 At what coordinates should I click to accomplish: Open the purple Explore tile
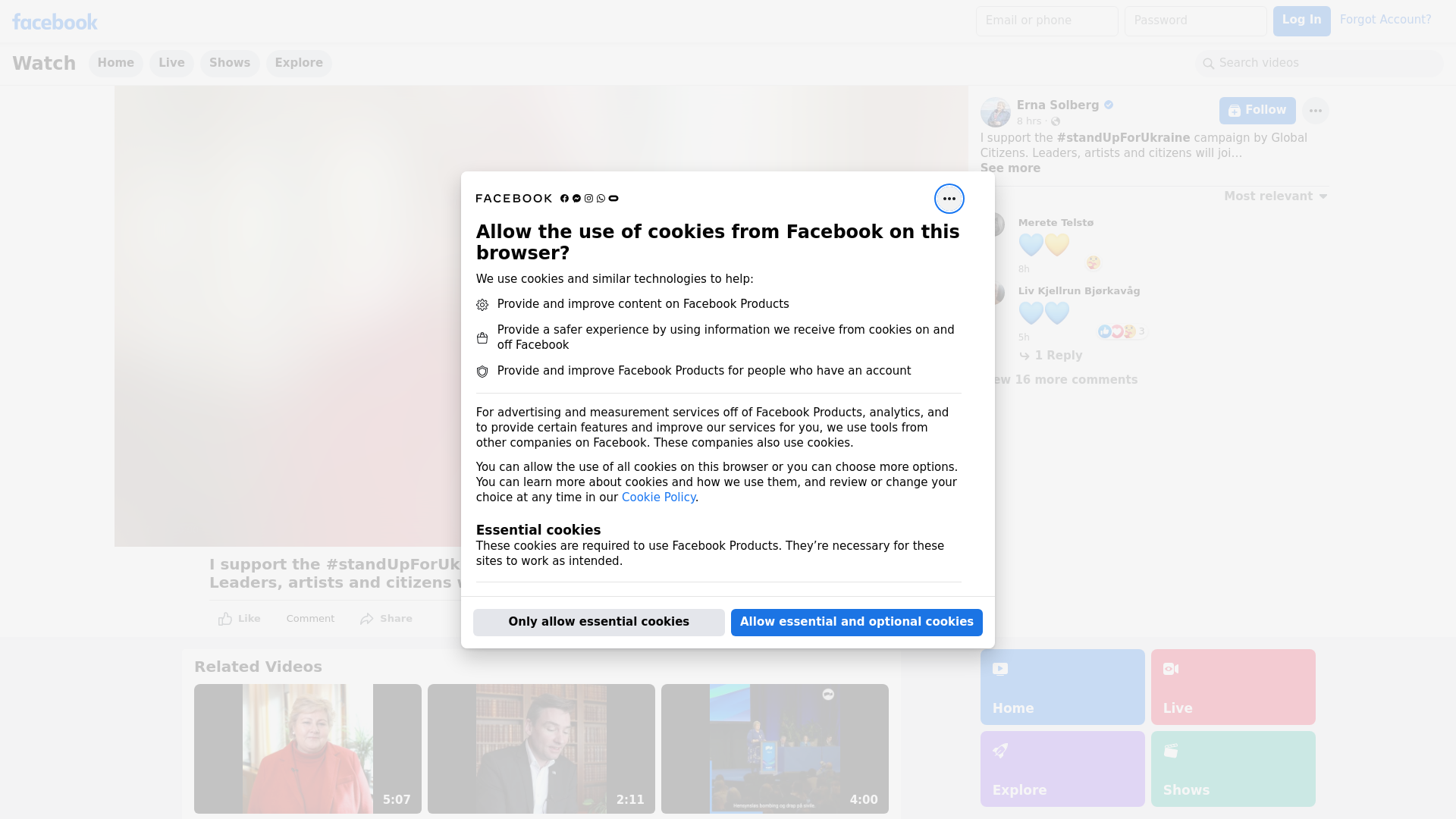tap(1062, 769)
